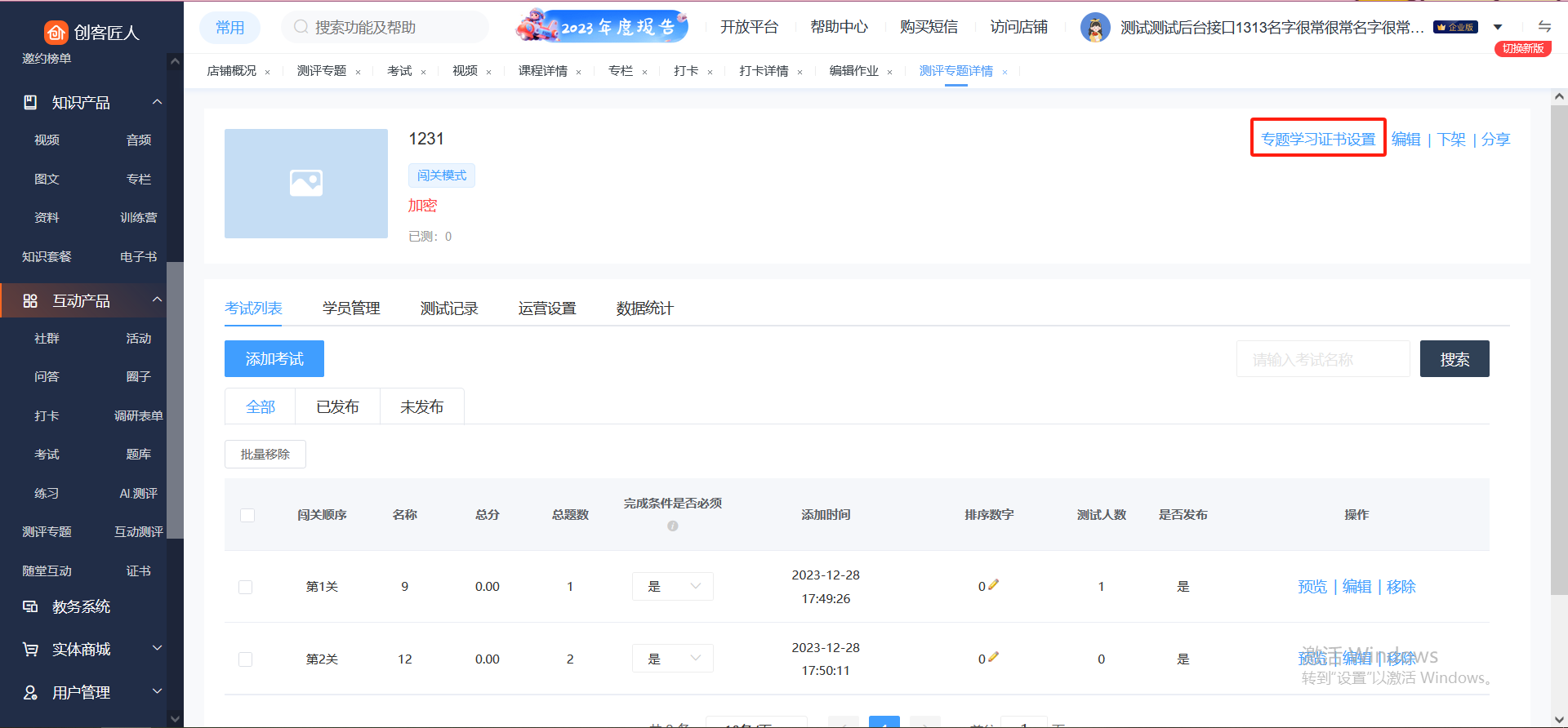Check the 第2关 row checkbox

pyautogui.click(x=246, y=659)
